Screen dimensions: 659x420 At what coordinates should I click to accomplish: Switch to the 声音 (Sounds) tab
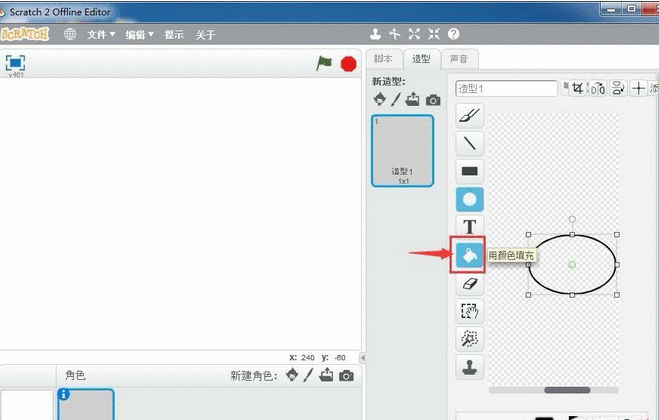458,58
